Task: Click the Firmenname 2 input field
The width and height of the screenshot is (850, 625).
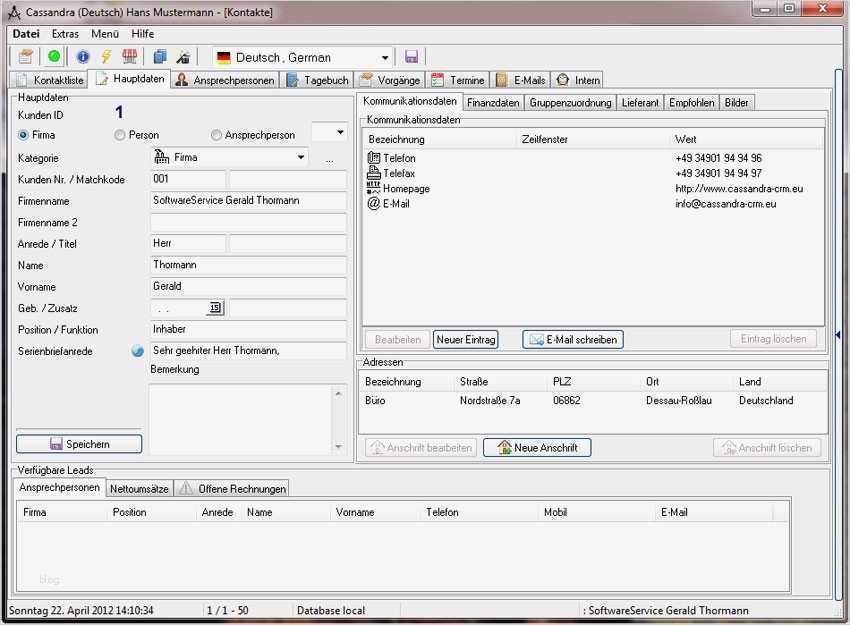Action: pos(248,222)
